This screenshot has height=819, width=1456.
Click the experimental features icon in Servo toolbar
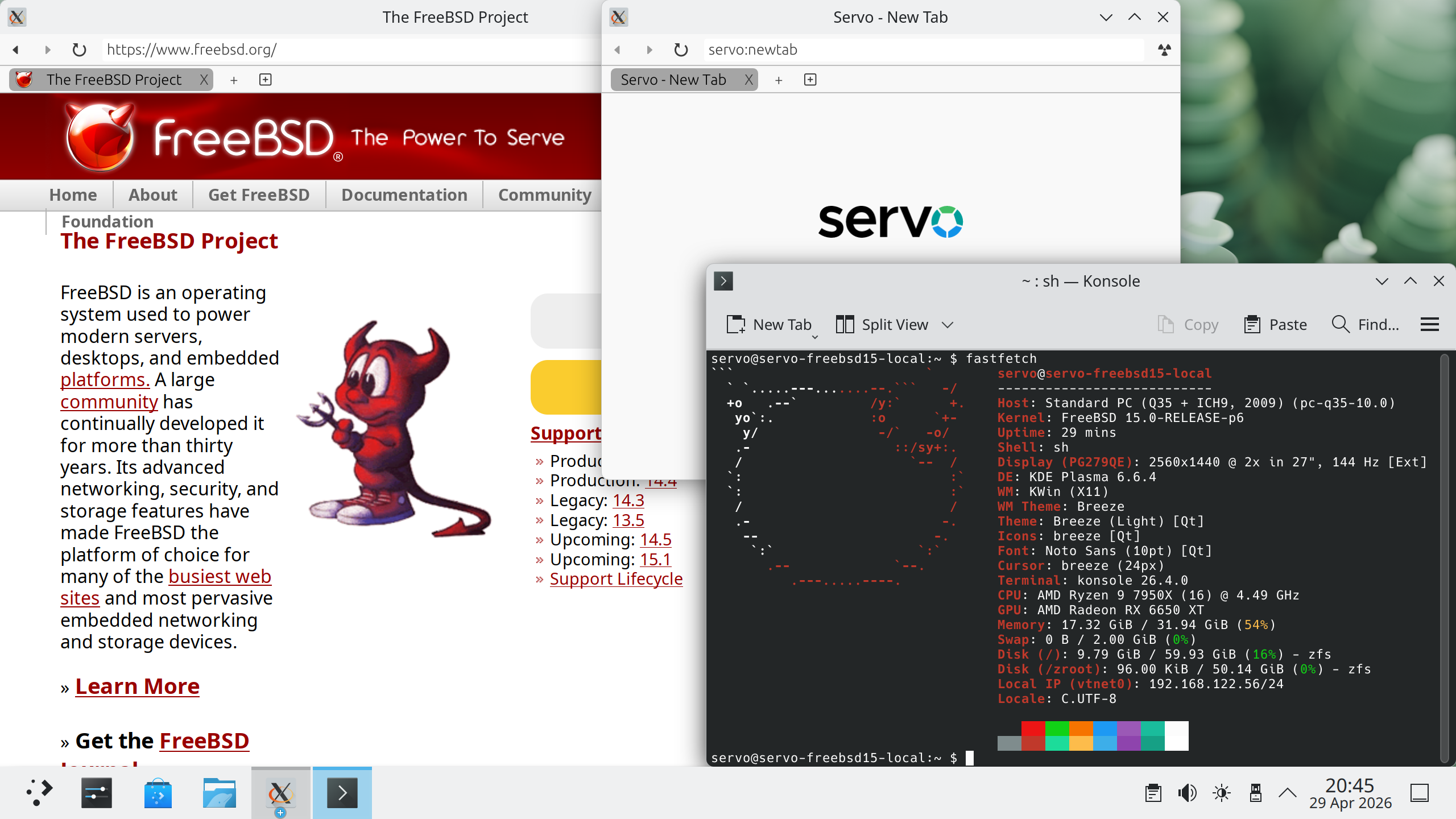(x=1164, y=50)
